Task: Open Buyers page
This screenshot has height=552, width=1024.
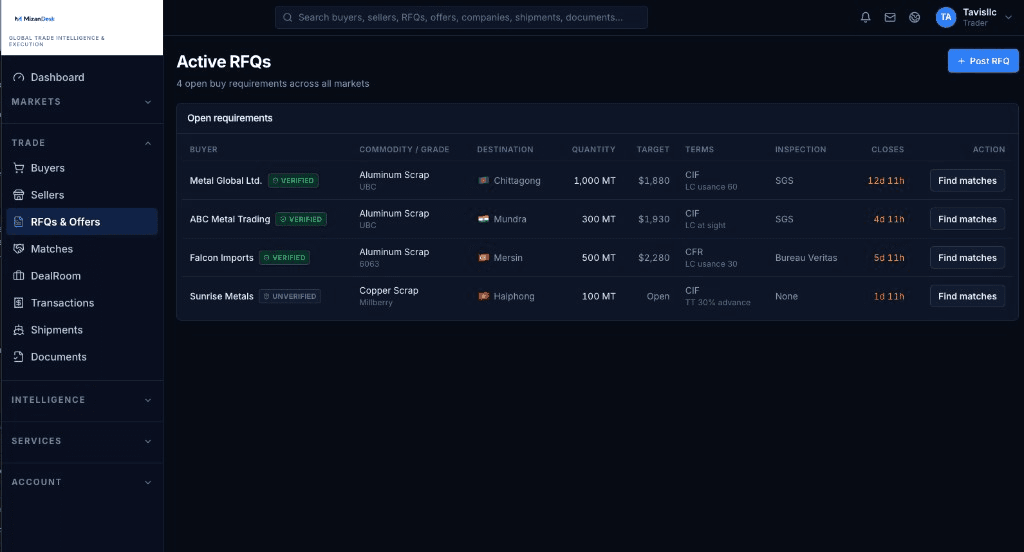Action: coord(82,168)
